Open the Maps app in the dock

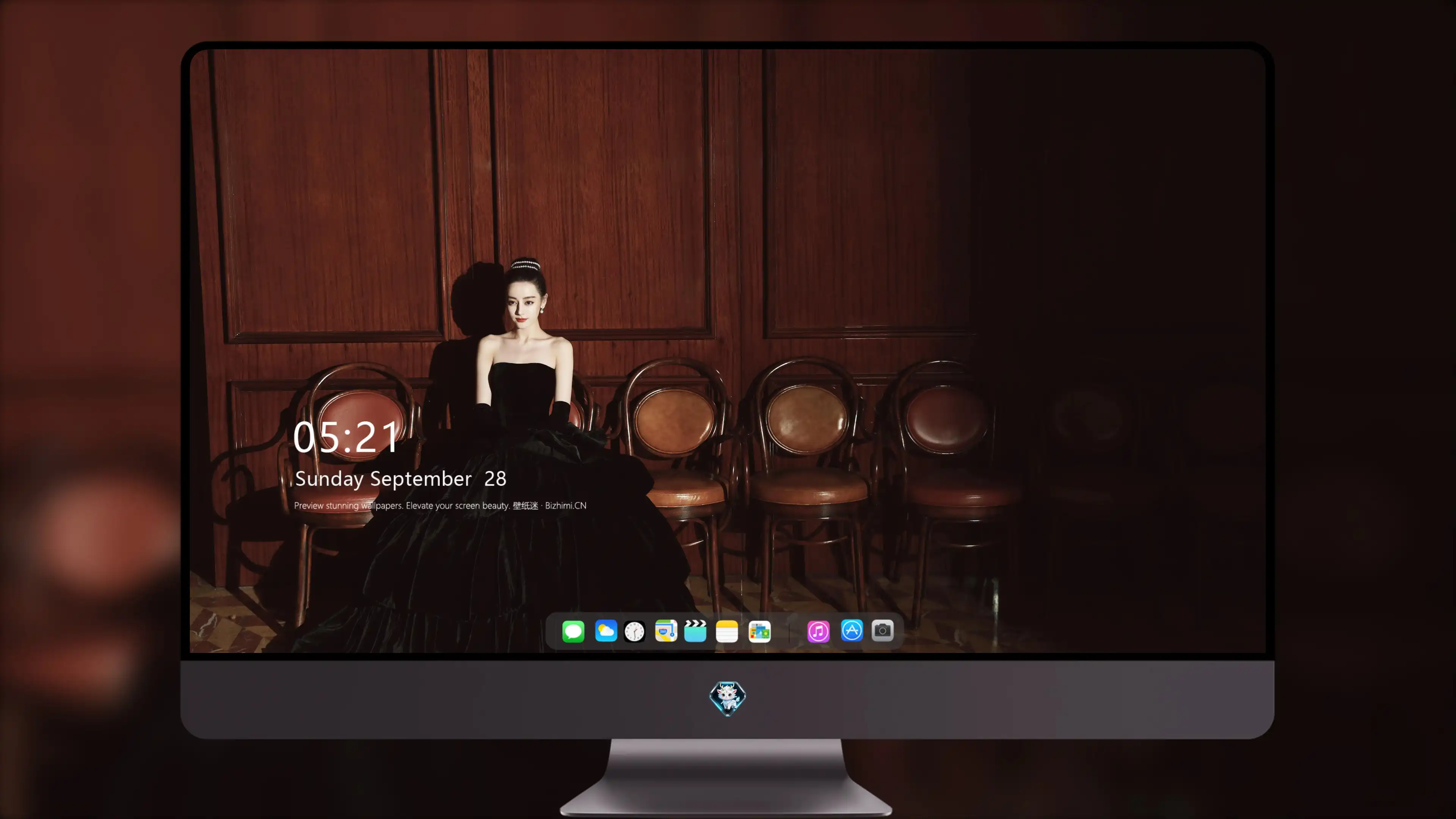click(x=666, y=631)
